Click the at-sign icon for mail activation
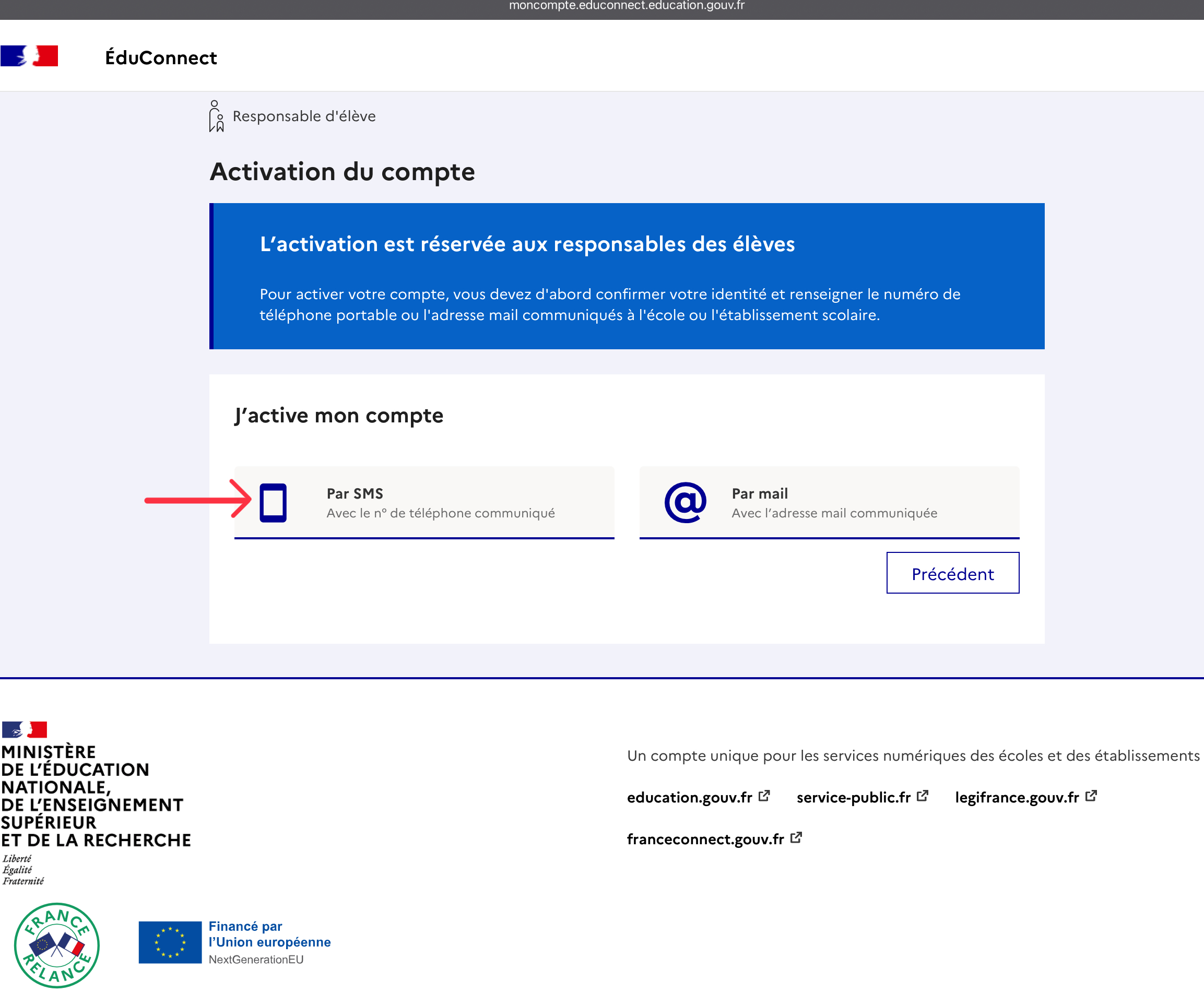Screen dimensions: 1204x992 pos(685,503)
